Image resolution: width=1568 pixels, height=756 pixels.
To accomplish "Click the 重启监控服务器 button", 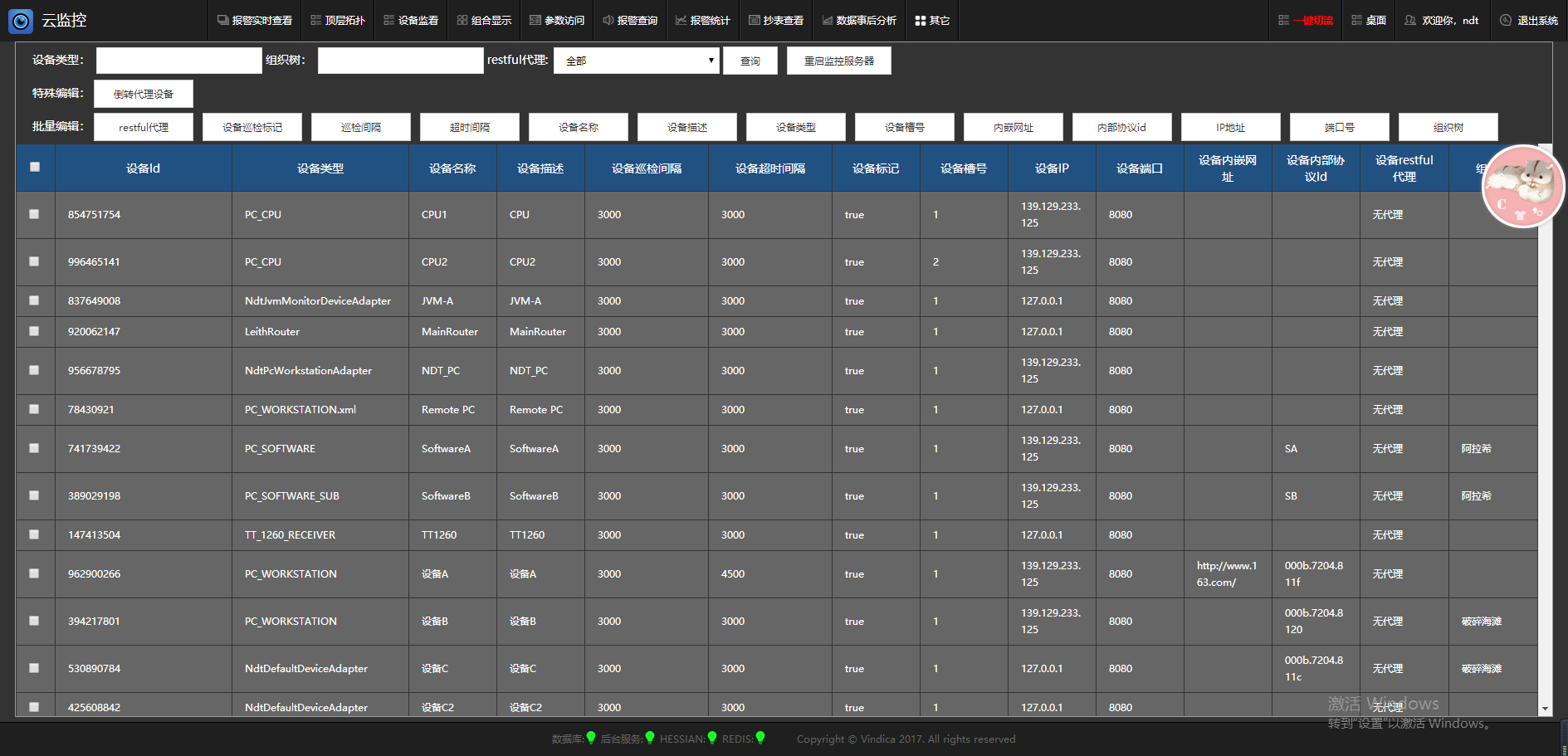I will [x=838, y=61].
